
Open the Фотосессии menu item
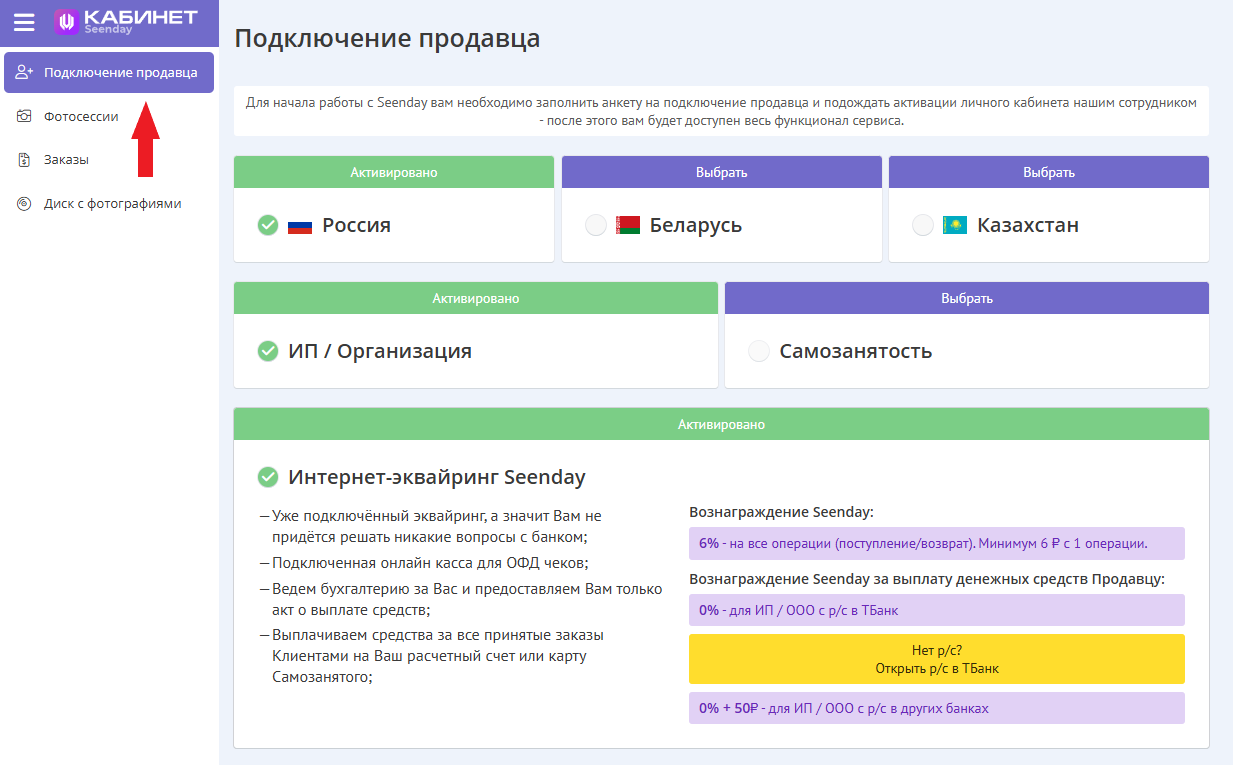point(81,116)
